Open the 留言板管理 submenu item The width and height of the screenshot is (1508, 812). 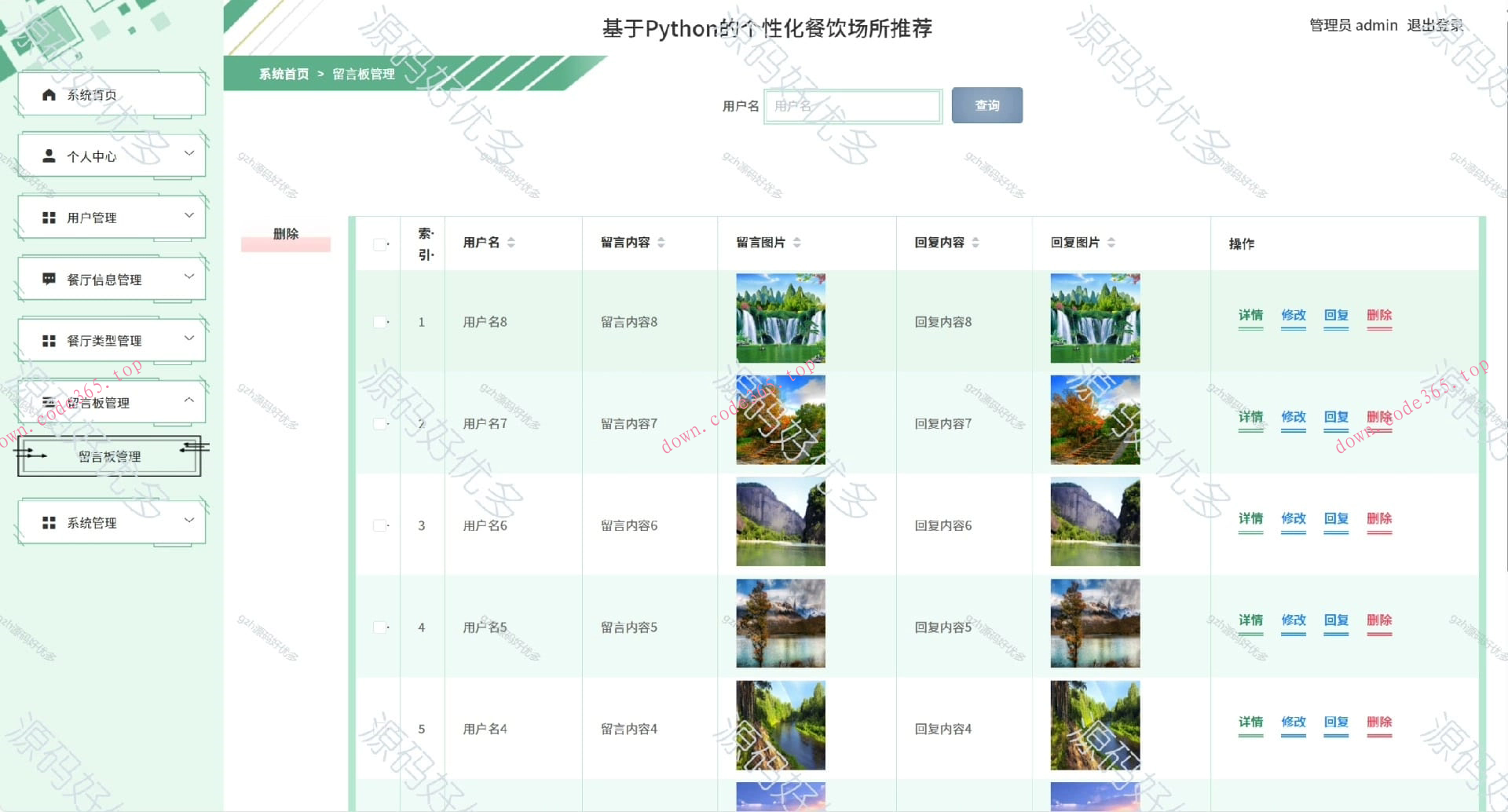click(x=109, y=456)
